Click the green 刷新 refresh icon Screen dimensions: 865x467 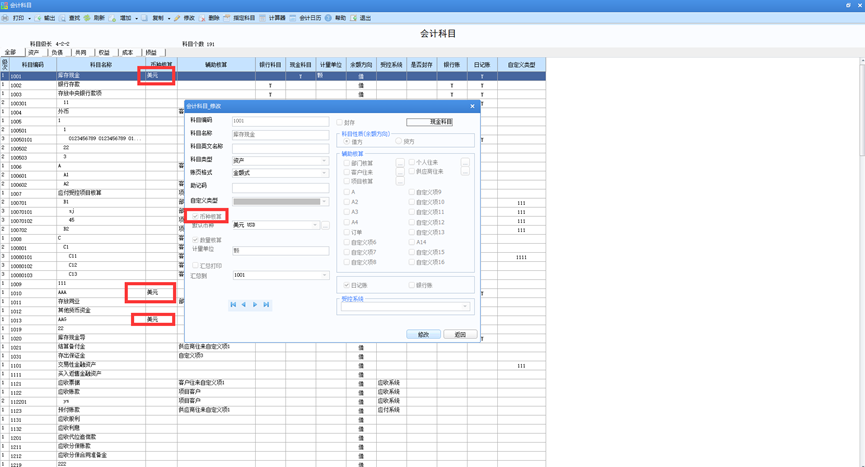point(87,18)
